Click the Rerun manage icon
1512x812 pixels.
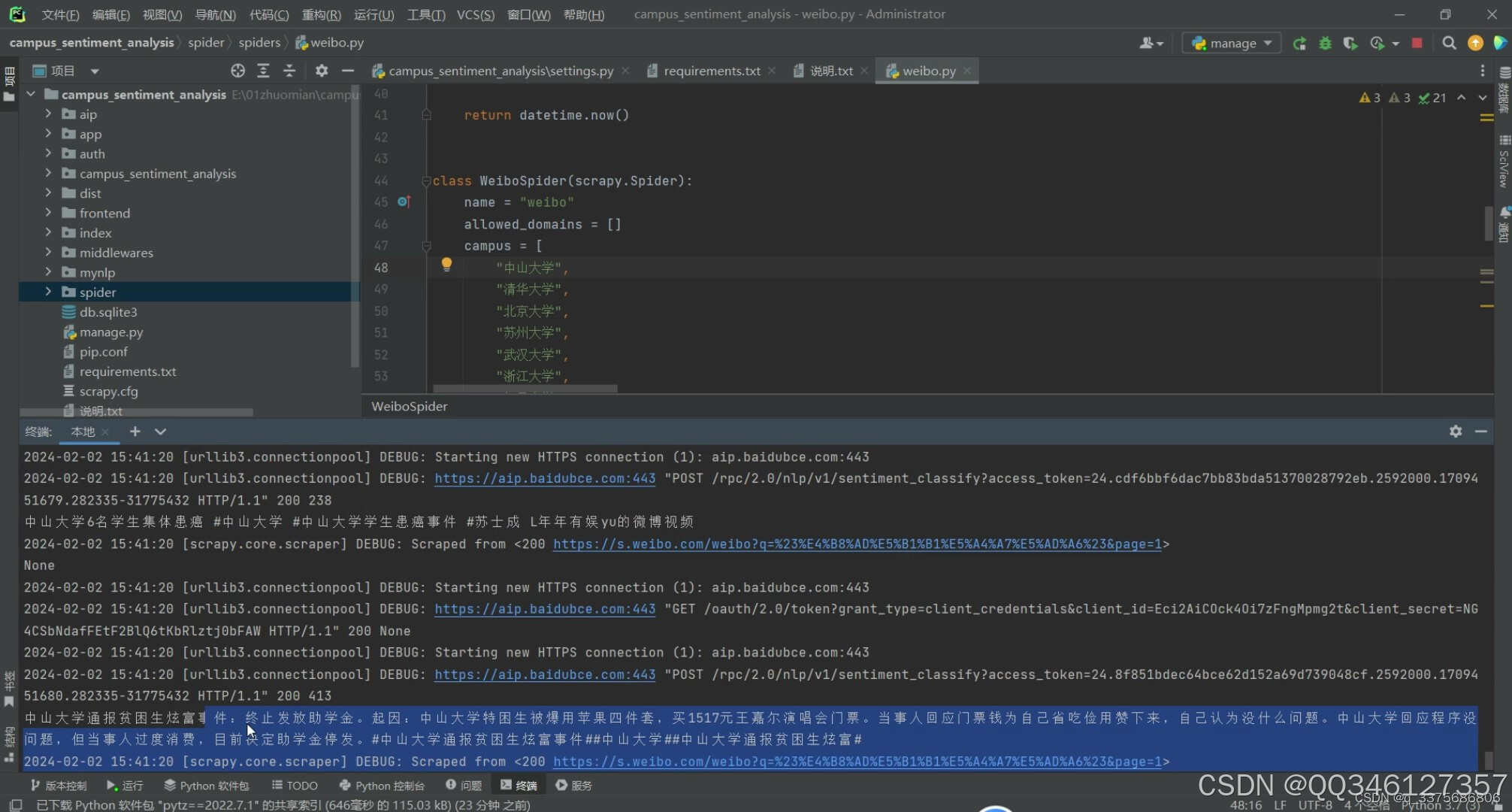coord(1299,43)
